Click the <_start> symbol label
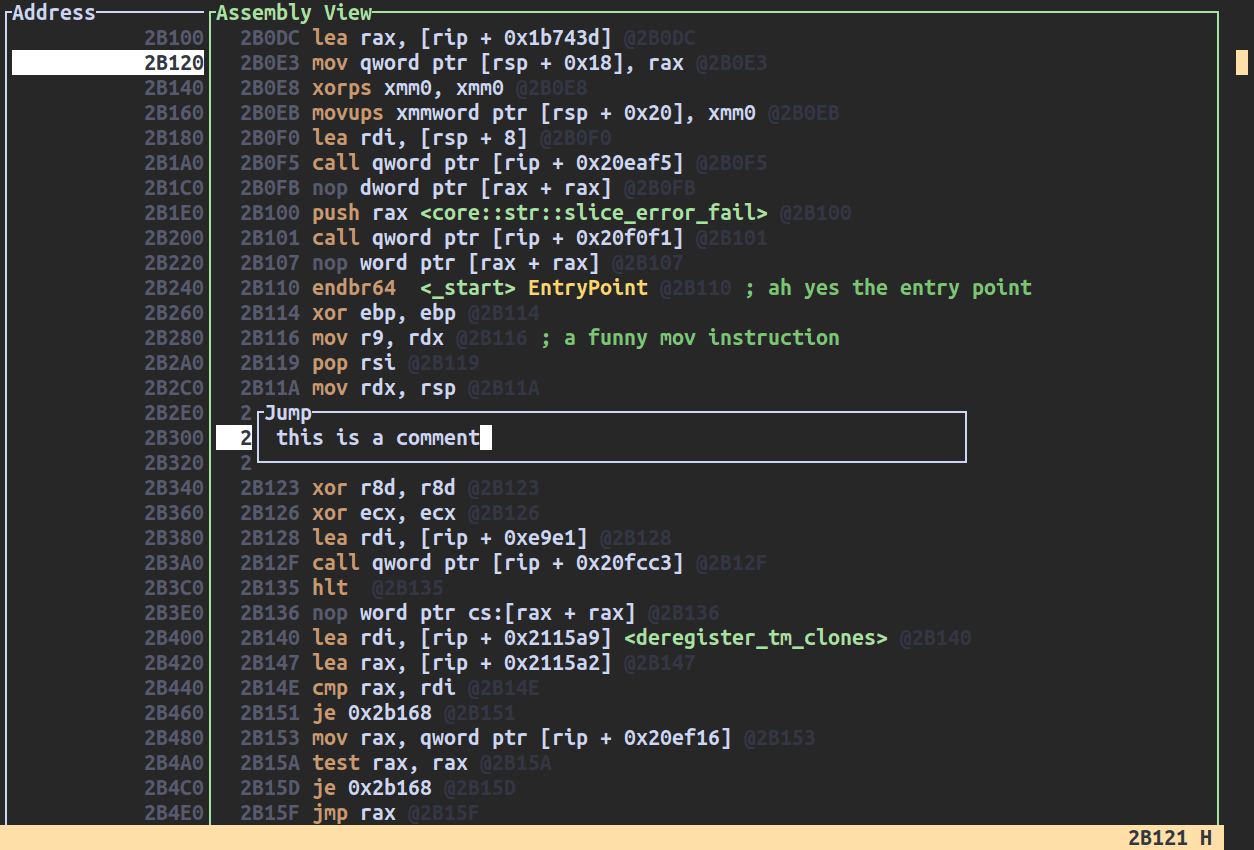 [467, 288]
